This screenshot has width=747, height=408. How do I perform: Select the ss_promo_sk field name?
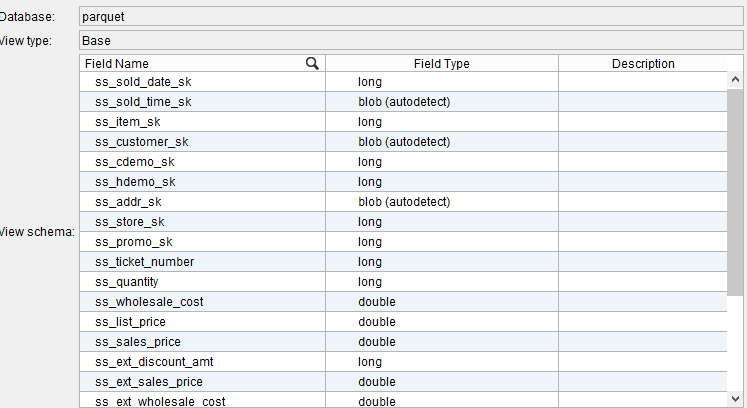point(133,242)
